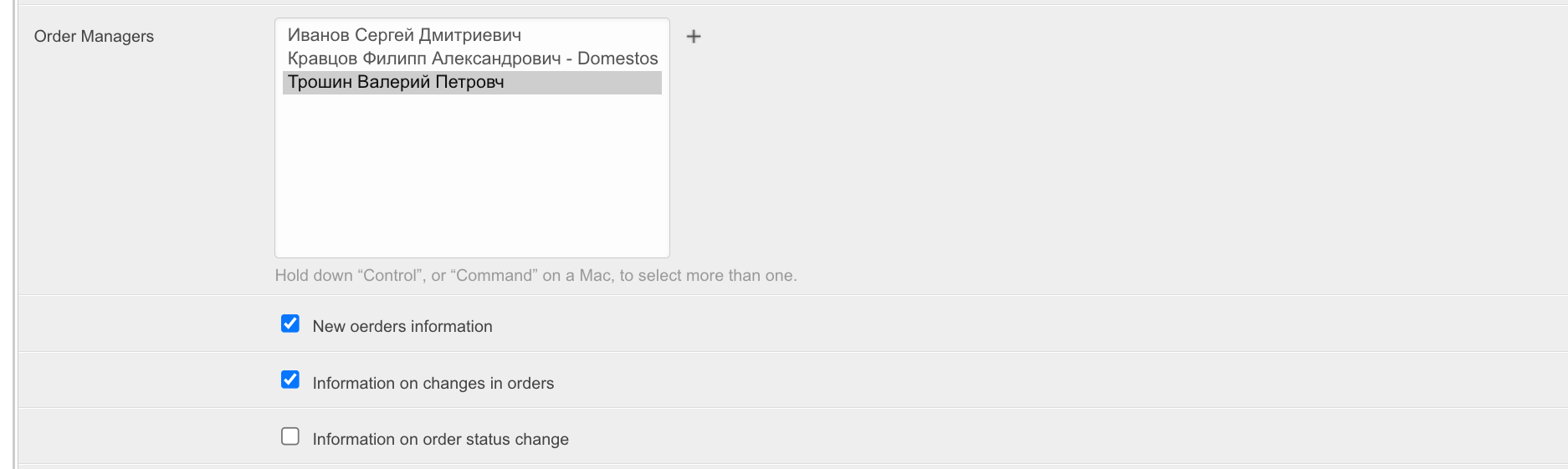This screenshot has width=1568, height=469.
Task: Click the patronymic "Дмитриевич" in the first entry
Action: 469,35
